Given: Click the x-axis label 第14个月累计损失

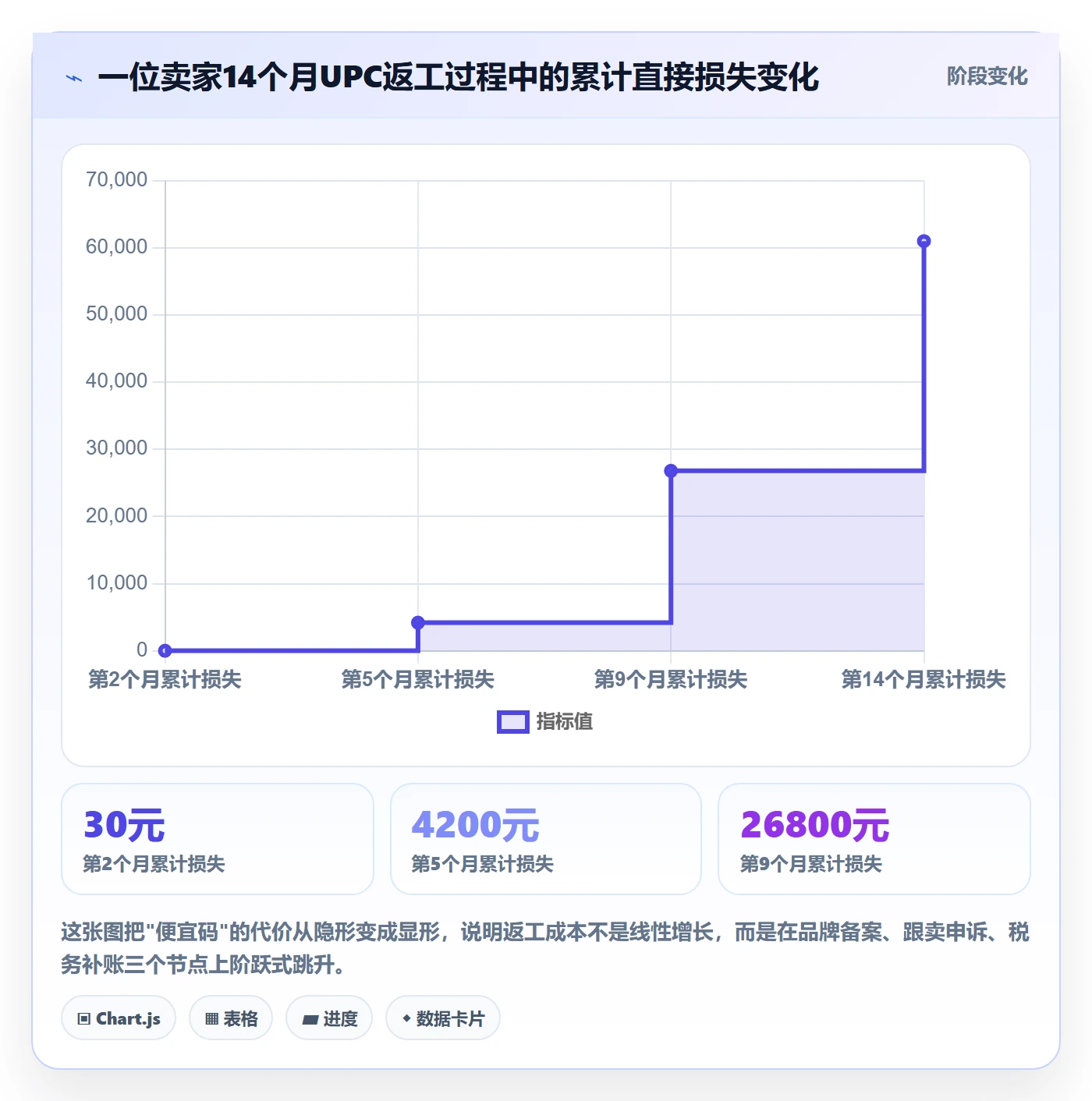Looking at the screenshot, I should [924, 679].
